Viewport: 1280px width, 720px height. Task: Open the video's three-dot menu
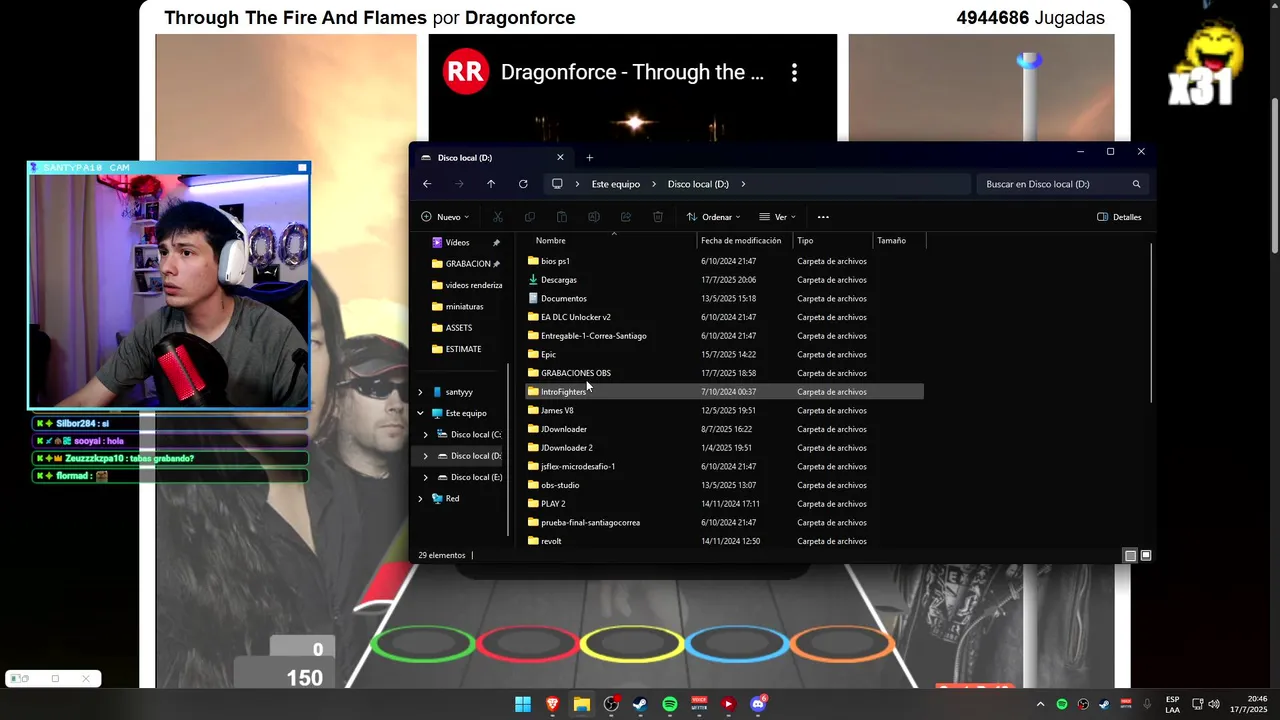[794, 72]
